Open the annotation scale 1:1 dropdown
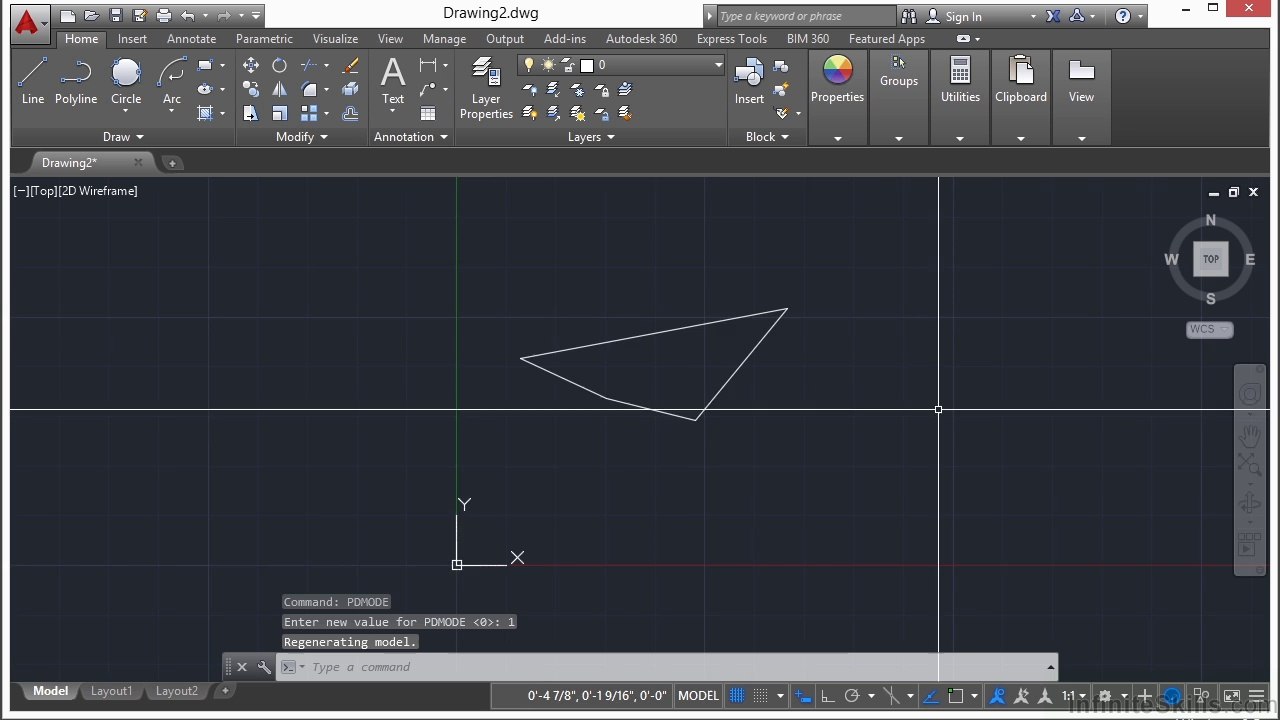The height and width of the screenshot is (720, 1280). (1074, 696)
